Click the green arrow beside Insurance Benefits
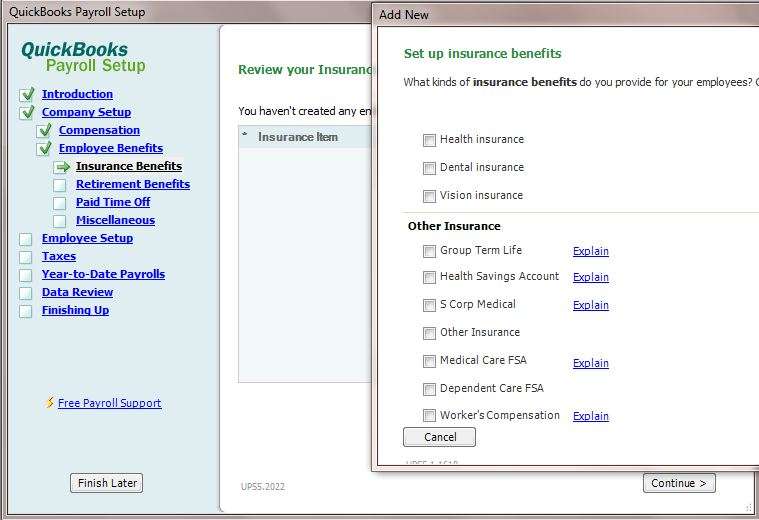Viewport: 759px width, 520px height. (x=62, y=167)
